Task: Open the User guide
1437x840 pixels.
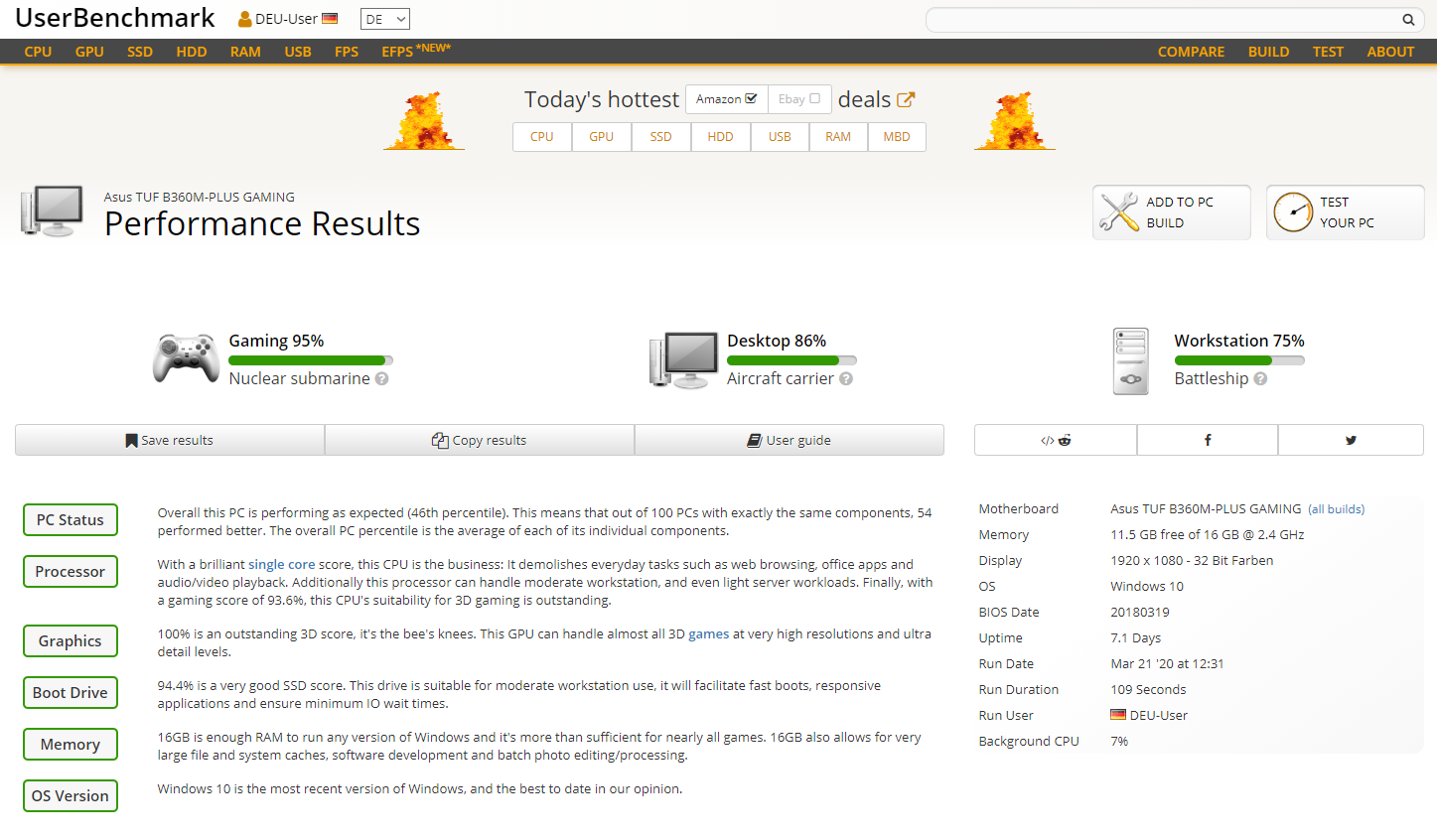Action: click(x=790, y=440)
